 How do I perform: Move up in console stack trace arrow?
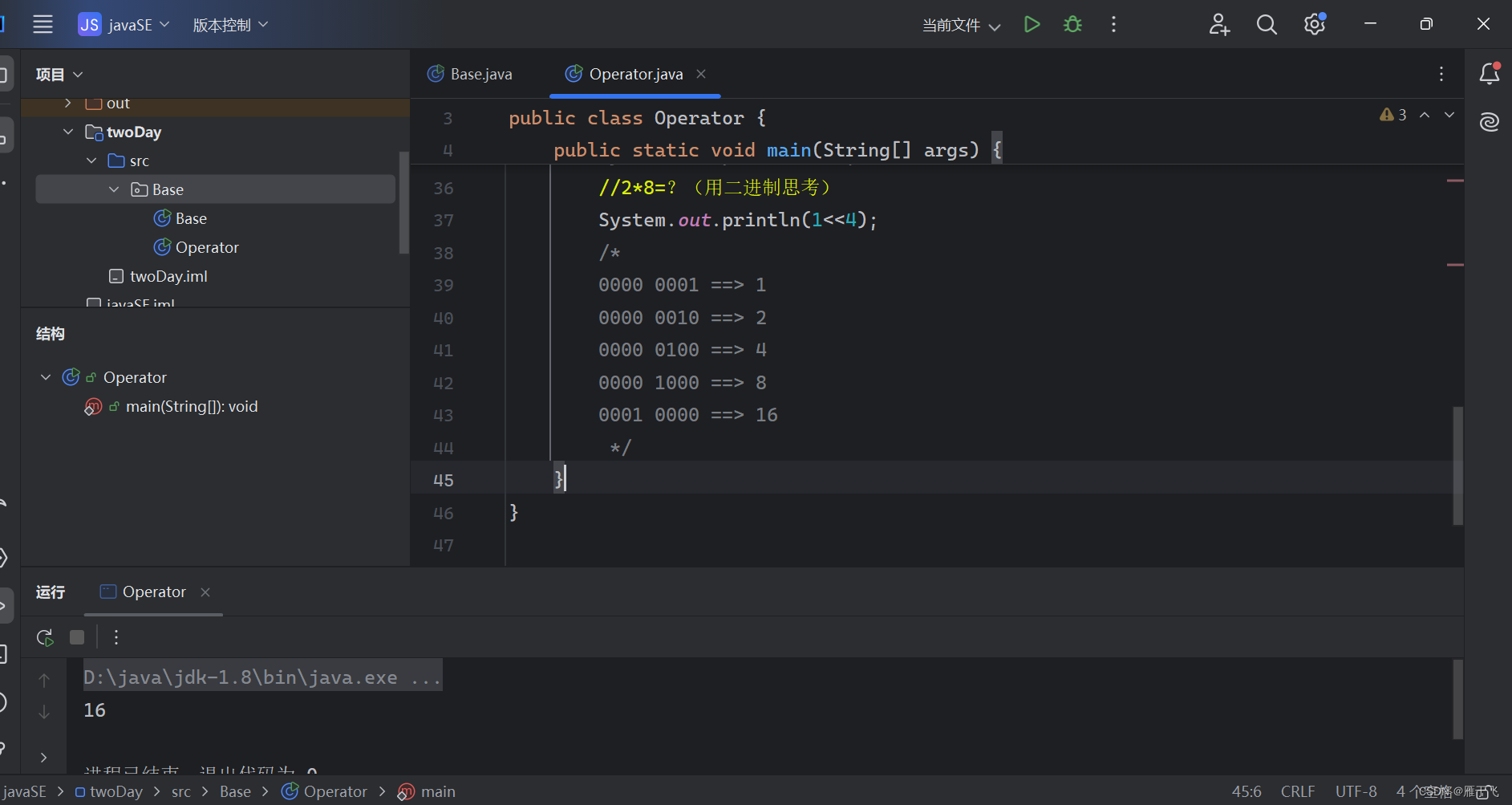click(44, 681)
